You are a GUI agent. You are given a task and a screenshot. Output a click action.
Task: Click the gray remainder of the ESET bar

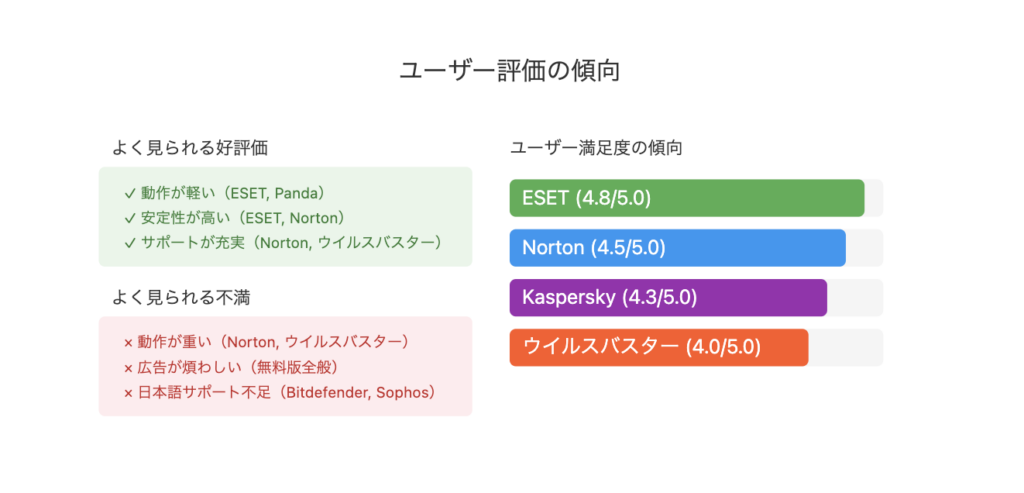pyautogui.click(x=874, y=198)
